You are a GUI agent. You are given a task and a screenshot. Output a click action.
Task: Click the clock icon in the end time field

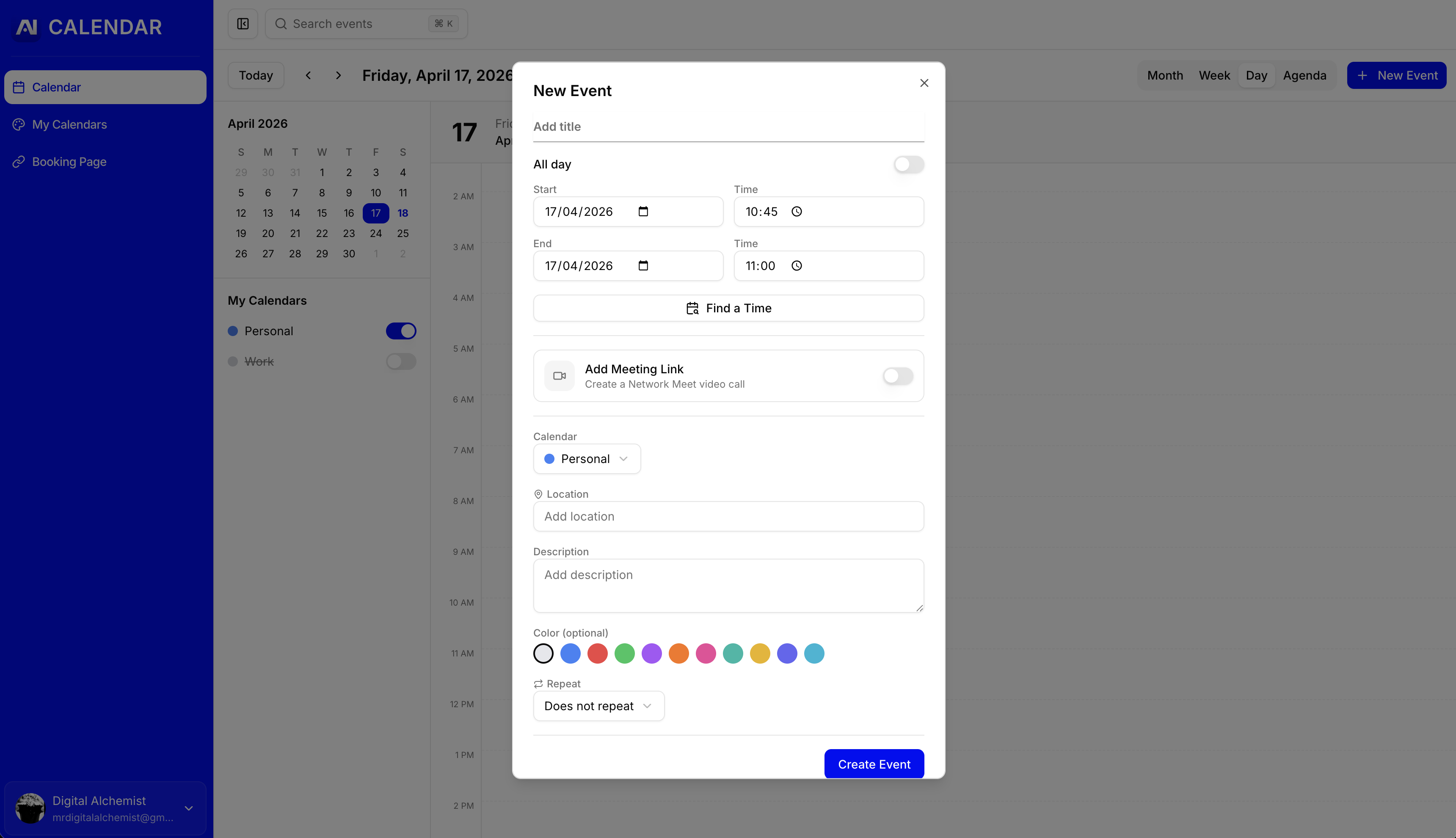coord(797,266)
